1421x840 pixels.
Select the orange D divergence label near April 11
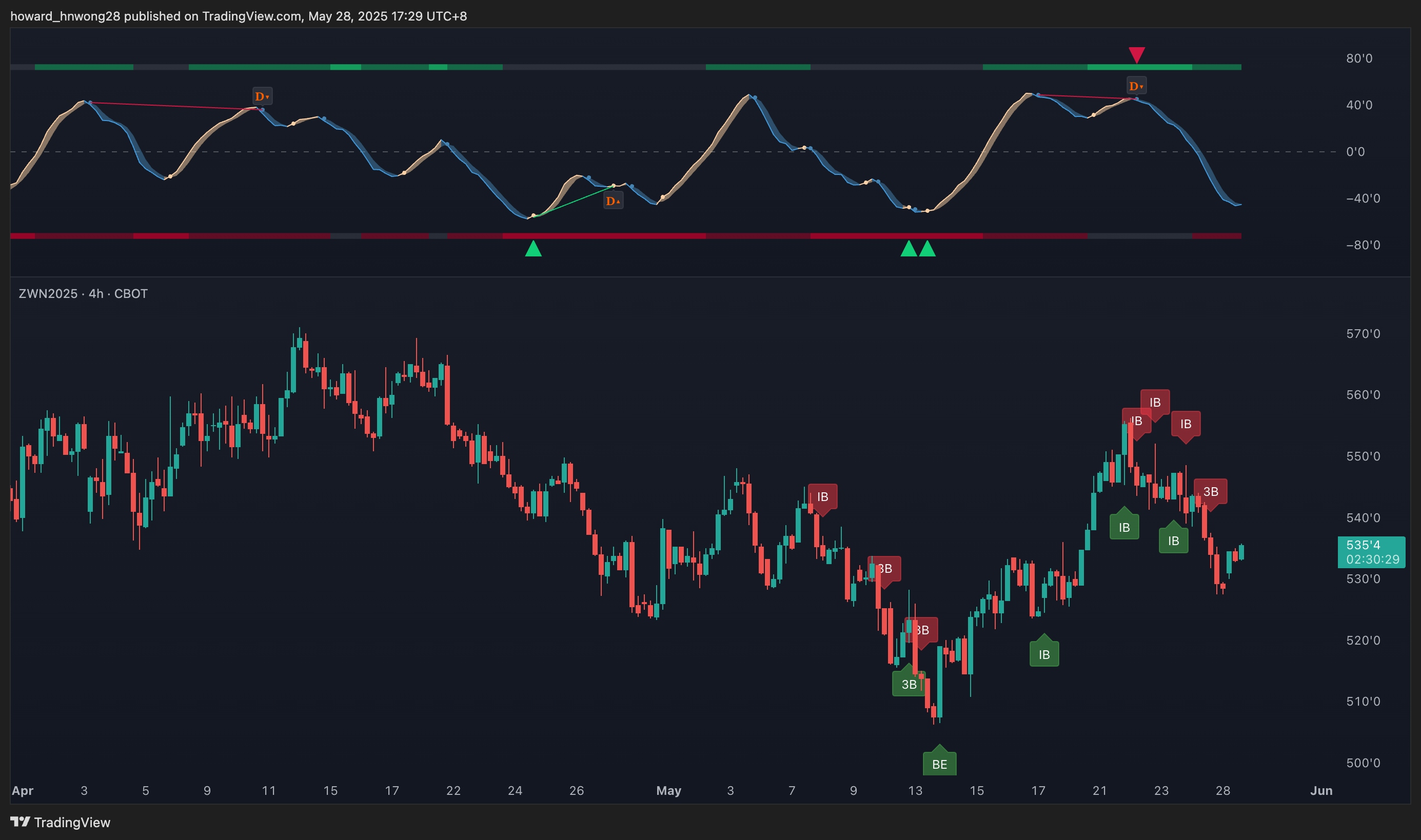pyautogui.click(x=262, y=96)
